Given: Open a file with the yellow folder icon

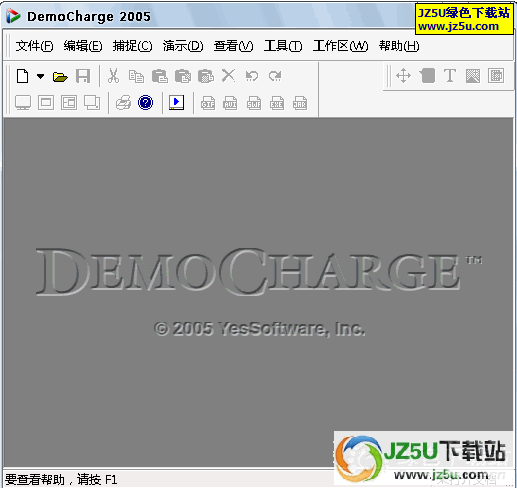Looking at the screenshot, I should pos(60,77).
